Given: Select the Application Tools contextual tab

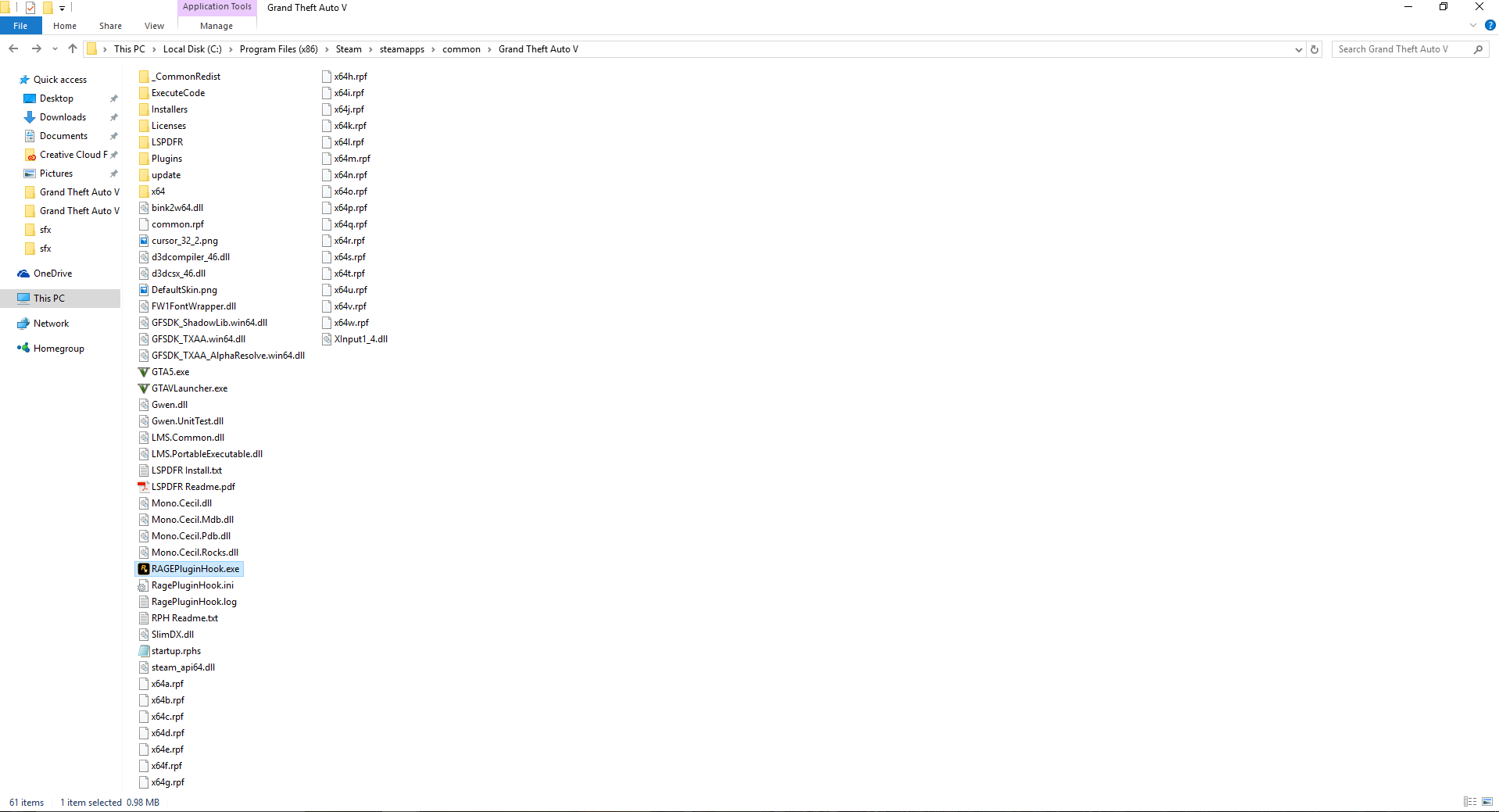Looking at the screenshot, I should (x=217, y=7).
